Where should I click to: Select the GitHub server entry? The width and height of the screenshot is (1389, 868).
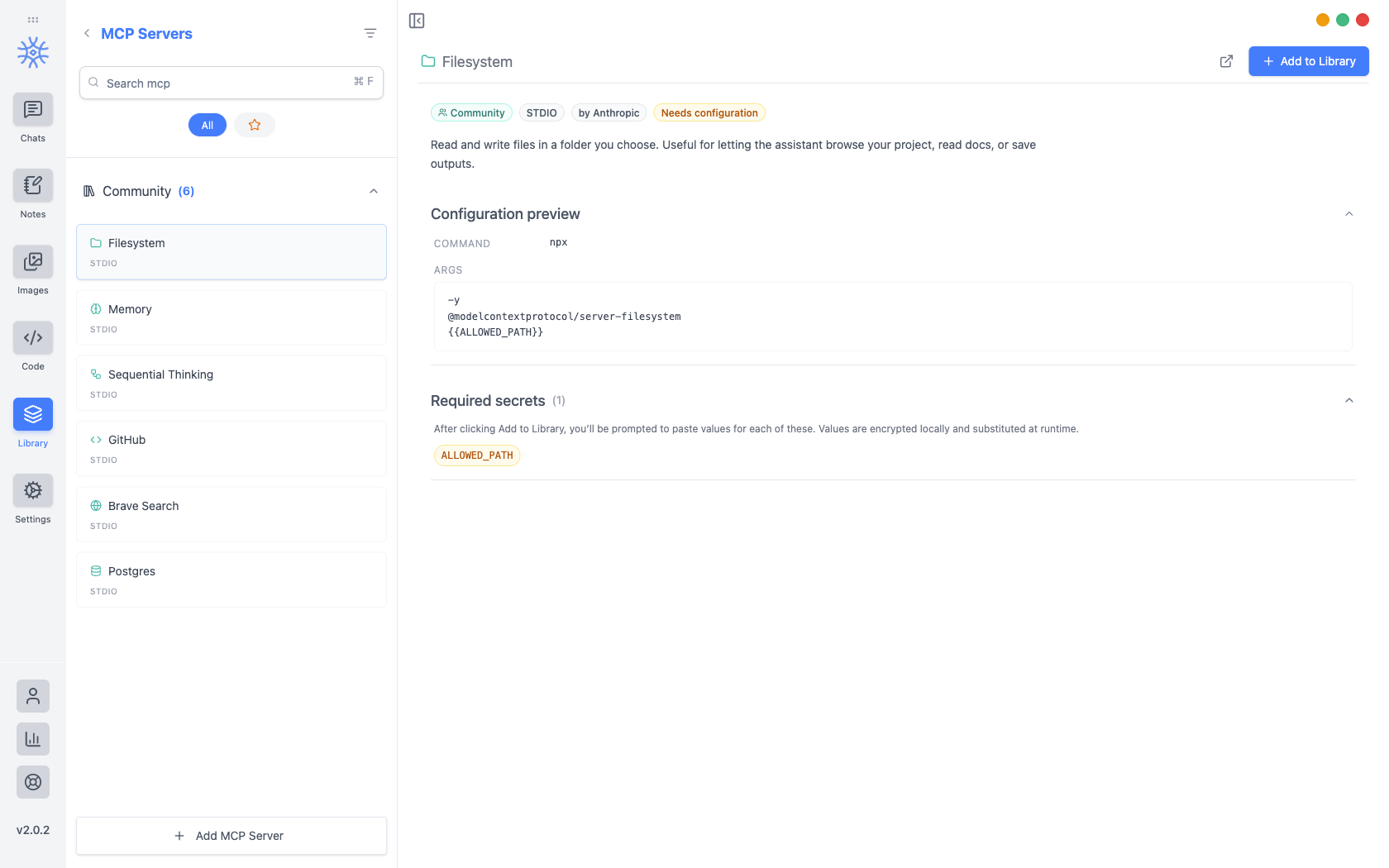tap(231, 449)
